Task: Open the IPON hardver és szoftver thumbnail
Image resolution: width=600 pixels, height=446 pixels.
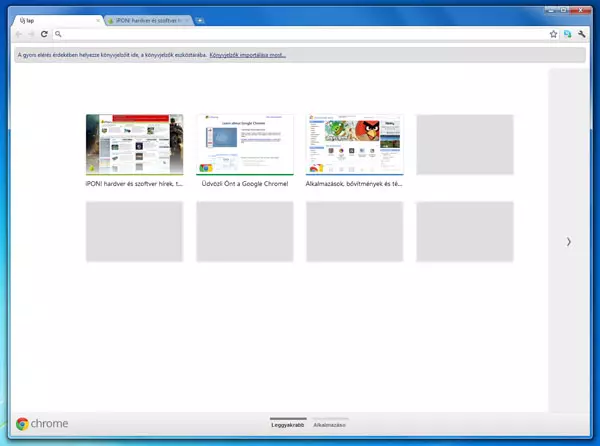Action: point(134,145)
